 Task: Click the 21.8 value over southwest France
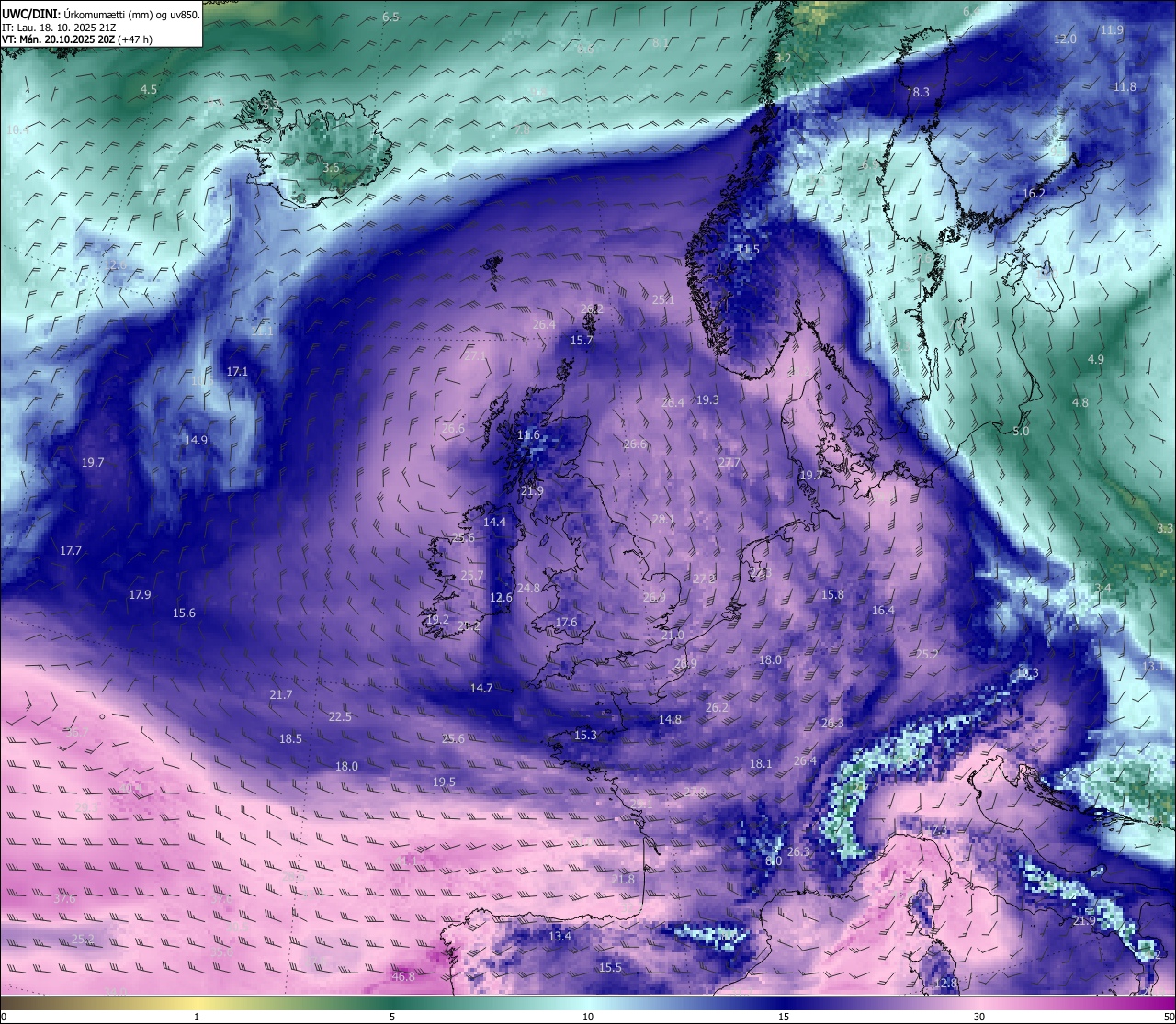click(x=622, y=879)
